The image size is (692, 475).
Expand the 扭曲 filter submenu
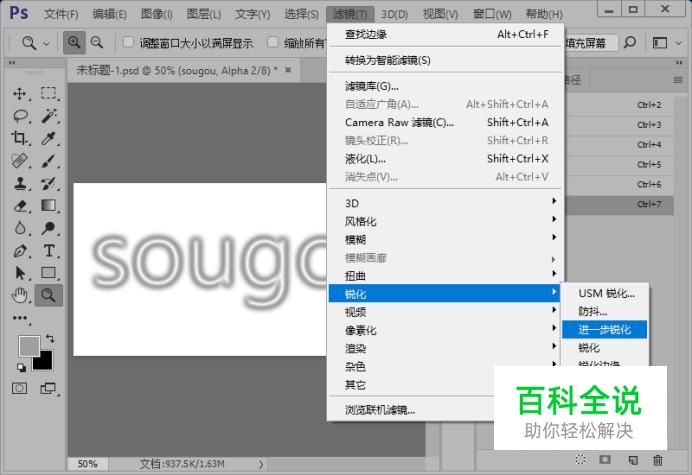[x=444, y=275]
